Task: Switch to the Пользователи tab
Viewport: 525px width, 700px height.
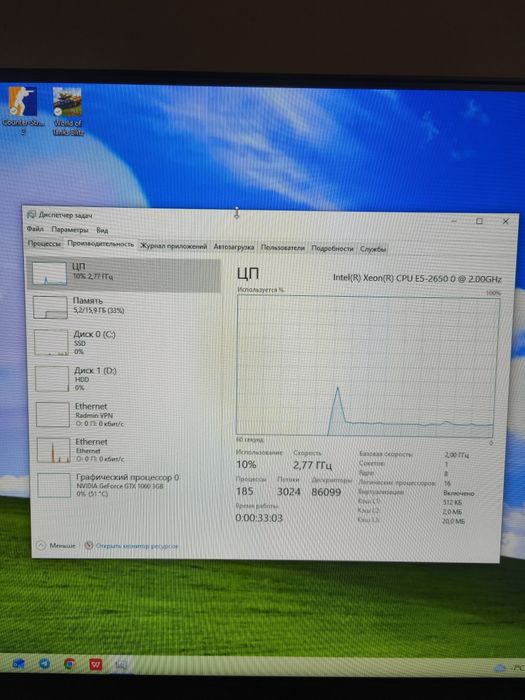Action: pyautogui.click(x=283, y=248)
